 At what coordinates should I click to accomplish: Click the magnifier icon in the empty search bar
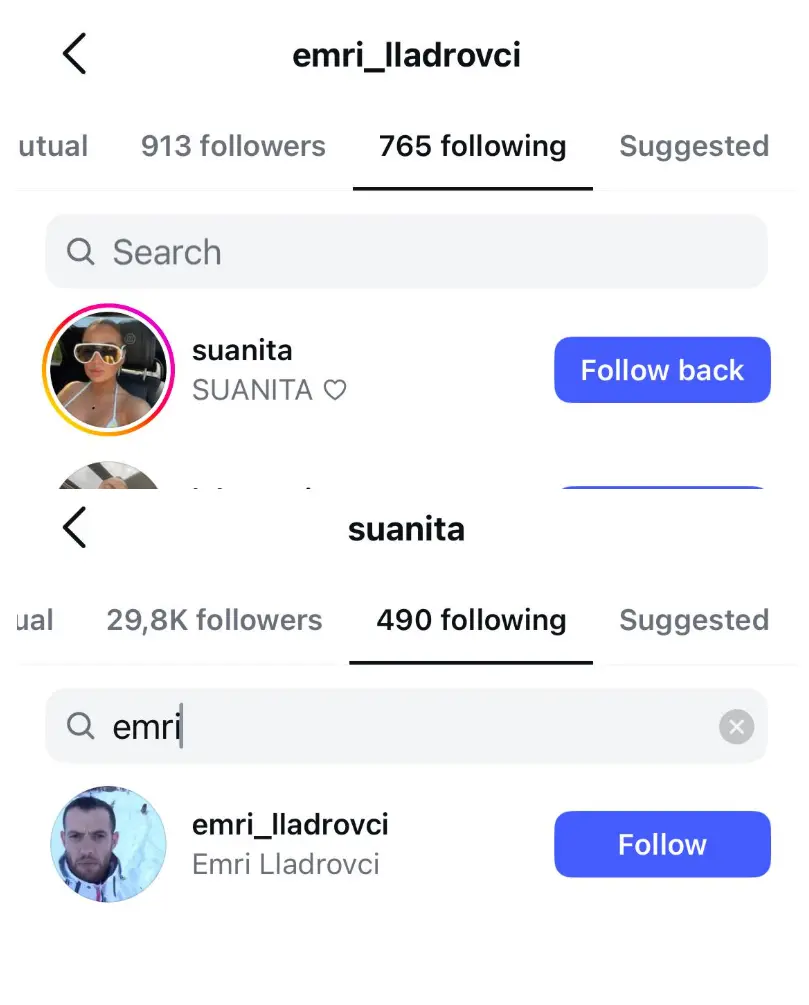(x=80, y=252)
